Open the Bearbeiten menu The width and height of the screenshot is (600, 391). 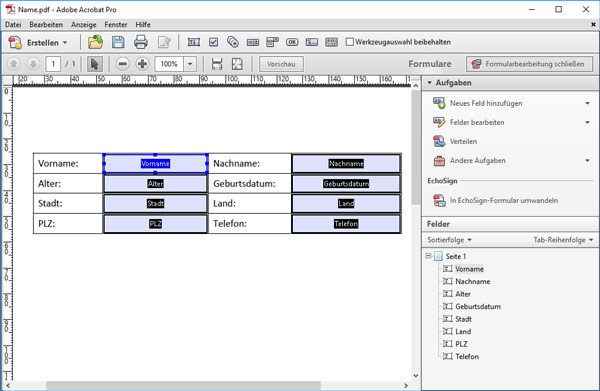tap(46, 24)
